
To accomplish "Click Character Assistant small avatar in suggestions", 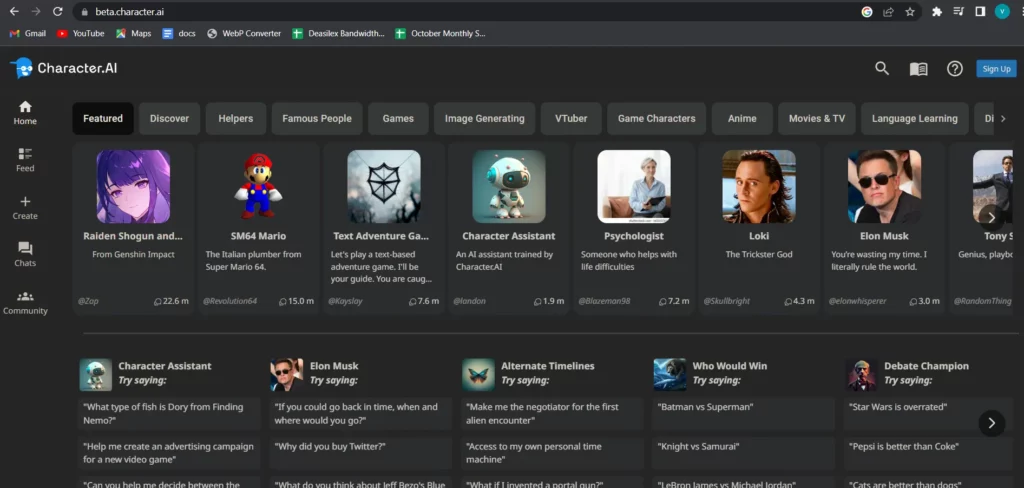I will (95, 374).
